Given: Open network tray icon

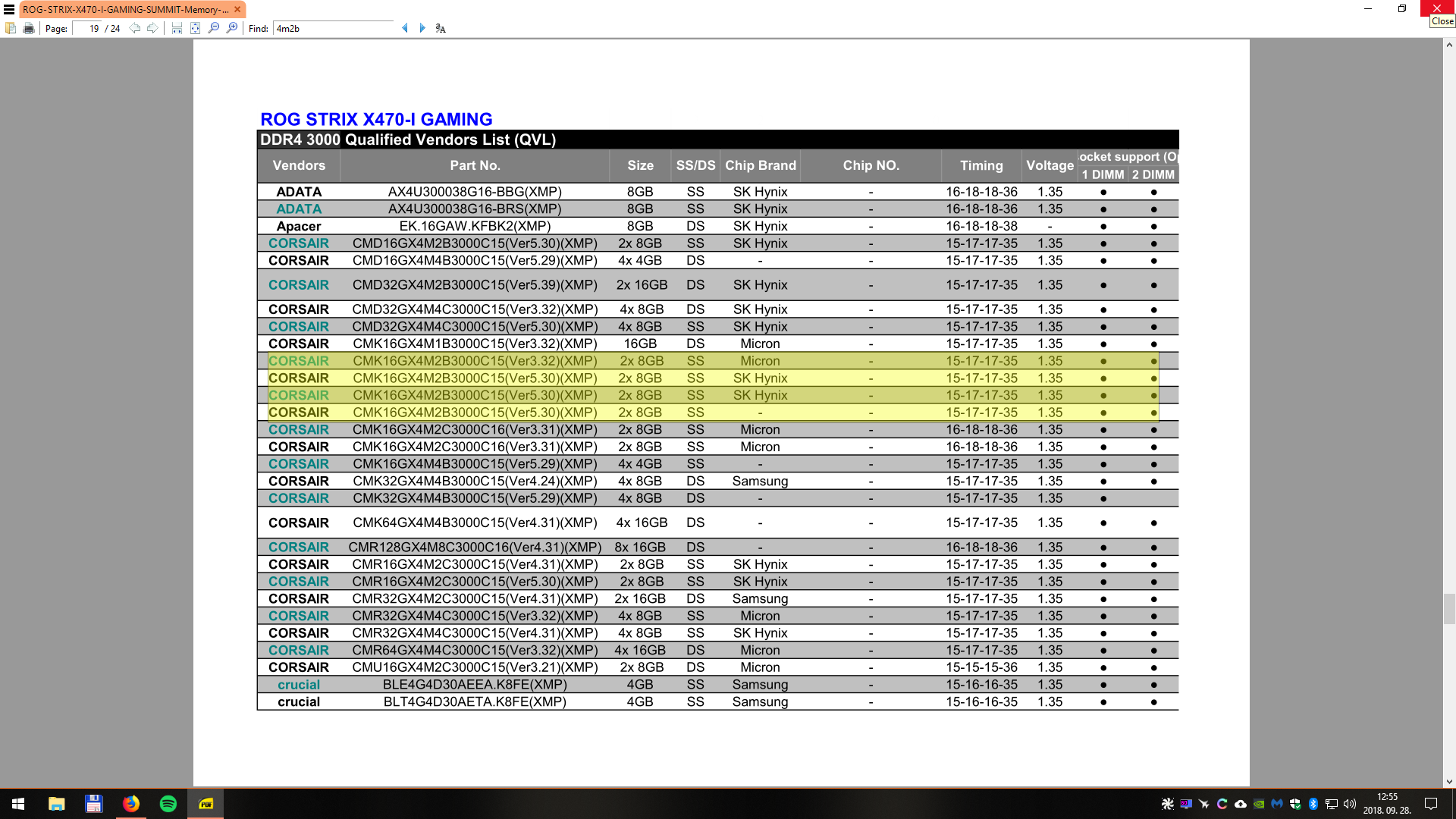Looking at the screenshot, I should pos(1332,804).
